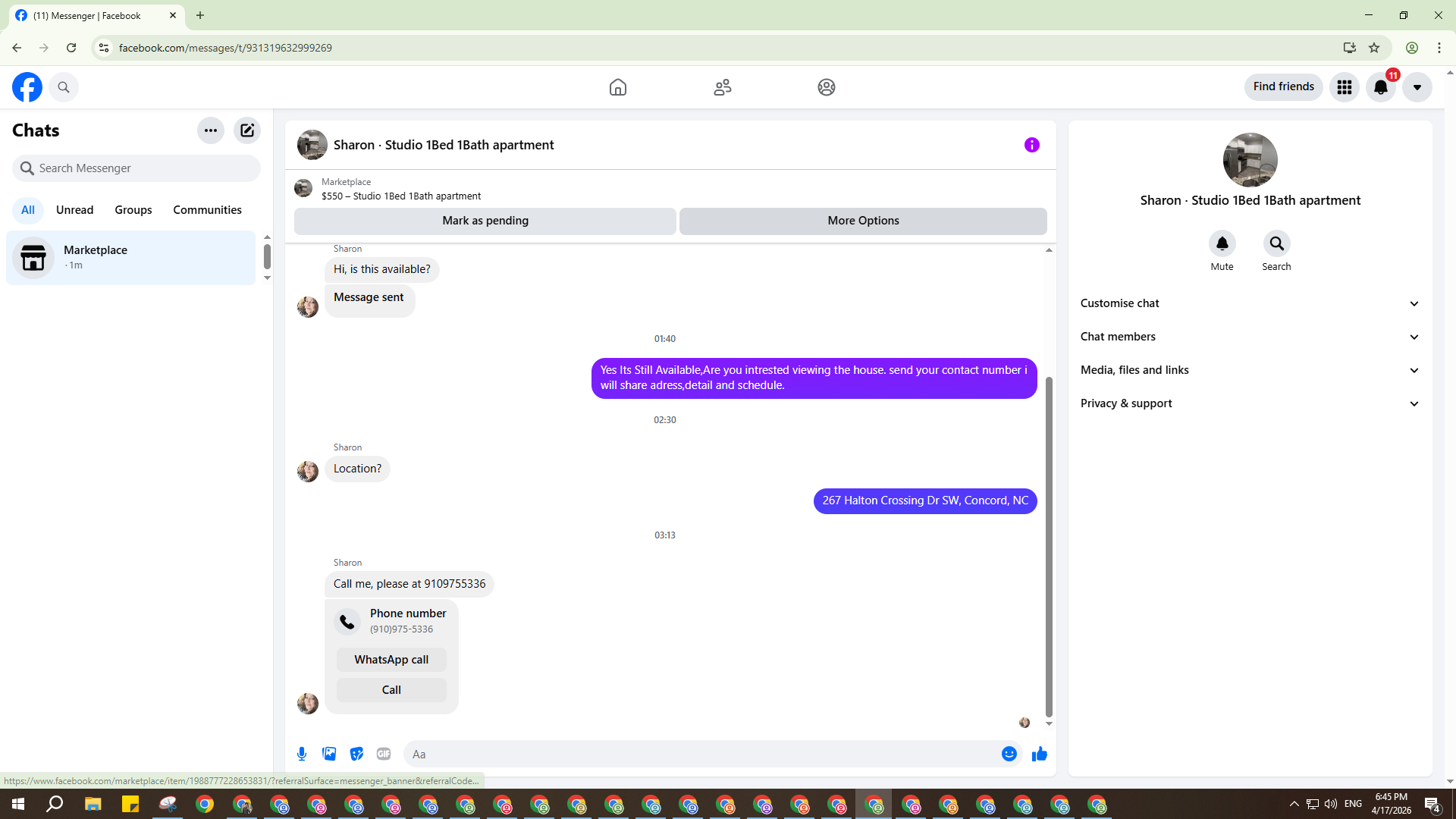Send a thumbs-up like
Image resolution: width=1456 pixels, height=819 pixels.
point(1040,754)
